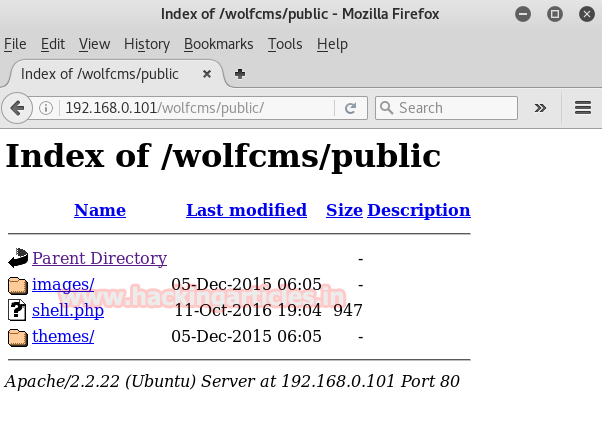The image size is (602, 424).
Task: Sort the listing by Name
Action: (100, 210)
